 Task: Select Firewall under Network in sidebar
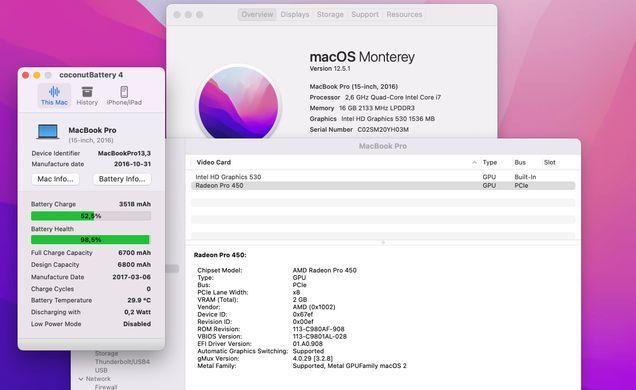coord(106,387)
